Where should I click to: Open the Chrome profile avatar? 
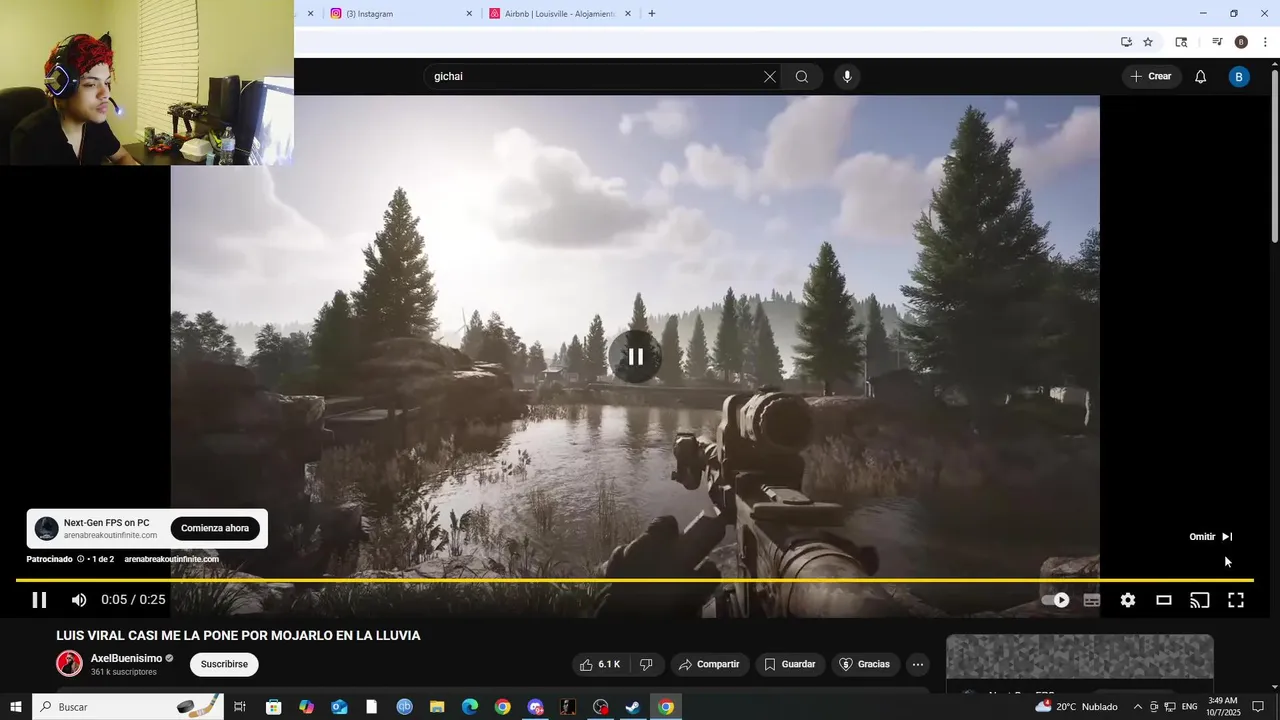click(x=1241, y=42)
